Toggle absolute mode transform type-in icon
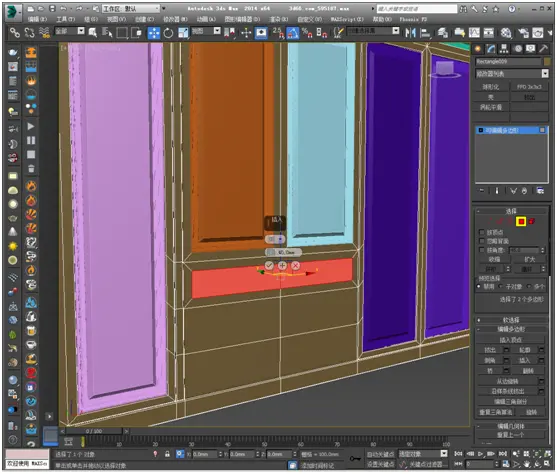 tap(180, 454)
